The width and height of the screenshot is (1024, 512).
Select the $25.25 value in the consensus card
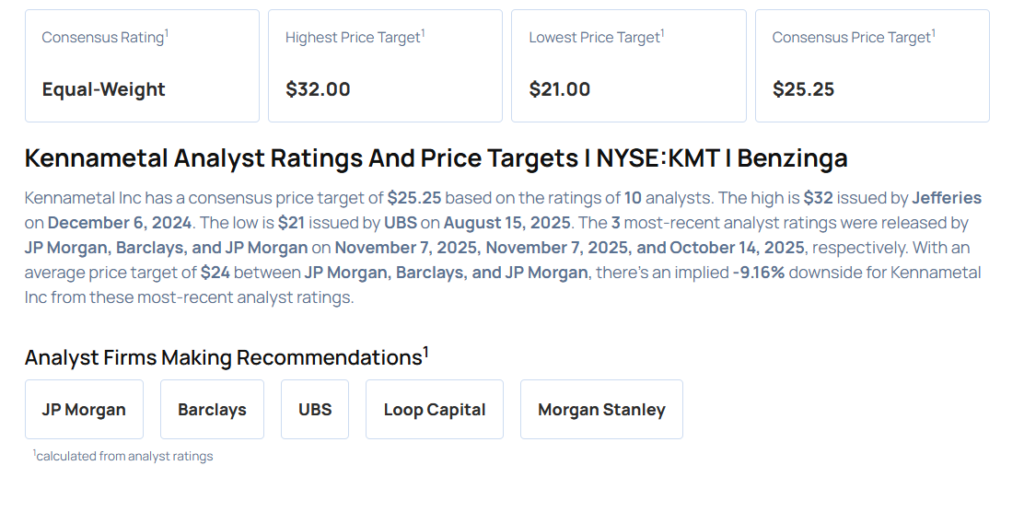(803, 89)
